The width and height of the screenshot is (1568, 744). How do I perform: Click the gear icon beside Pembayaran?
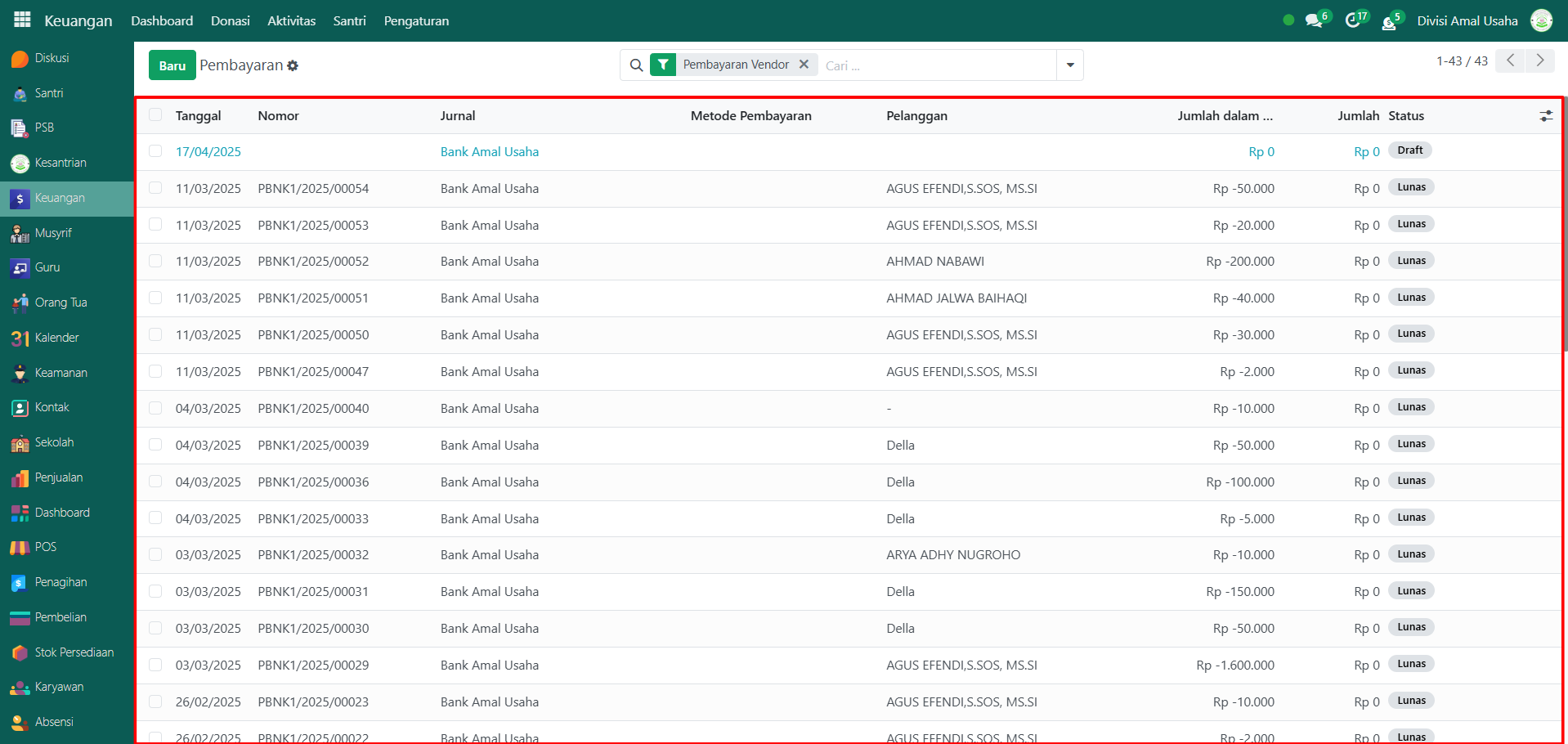click(x=293, y=66)
